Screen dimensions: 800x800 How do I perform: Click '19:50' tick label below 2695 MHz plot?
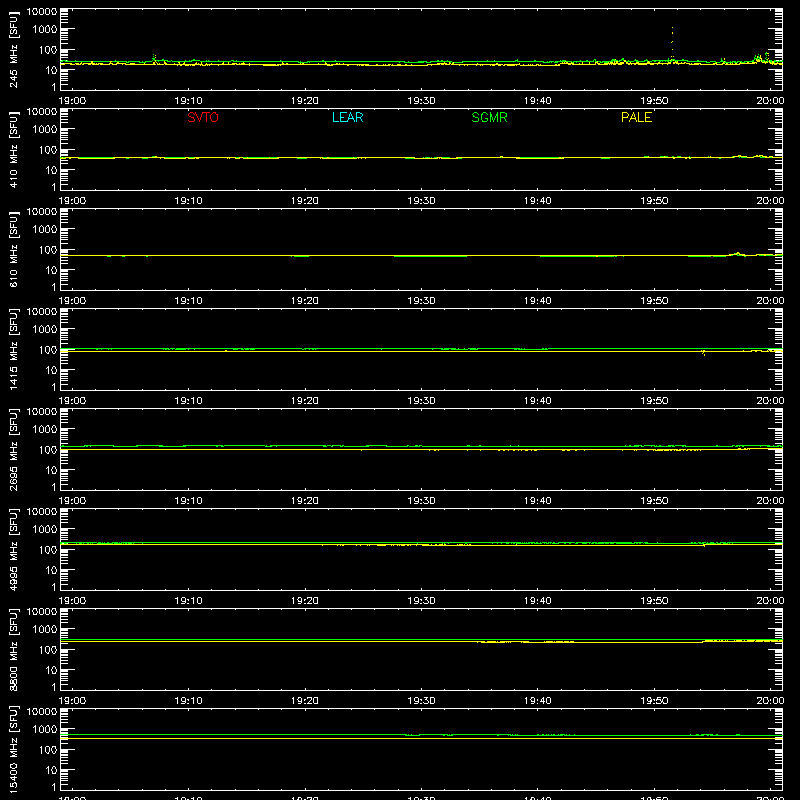coord(654,501)
